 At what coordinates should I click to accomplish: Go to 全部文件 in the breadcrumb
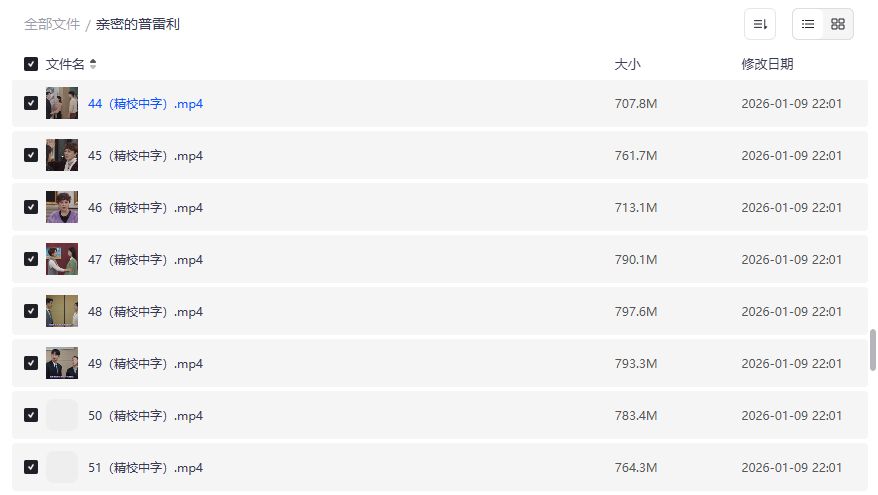(52, 24)
